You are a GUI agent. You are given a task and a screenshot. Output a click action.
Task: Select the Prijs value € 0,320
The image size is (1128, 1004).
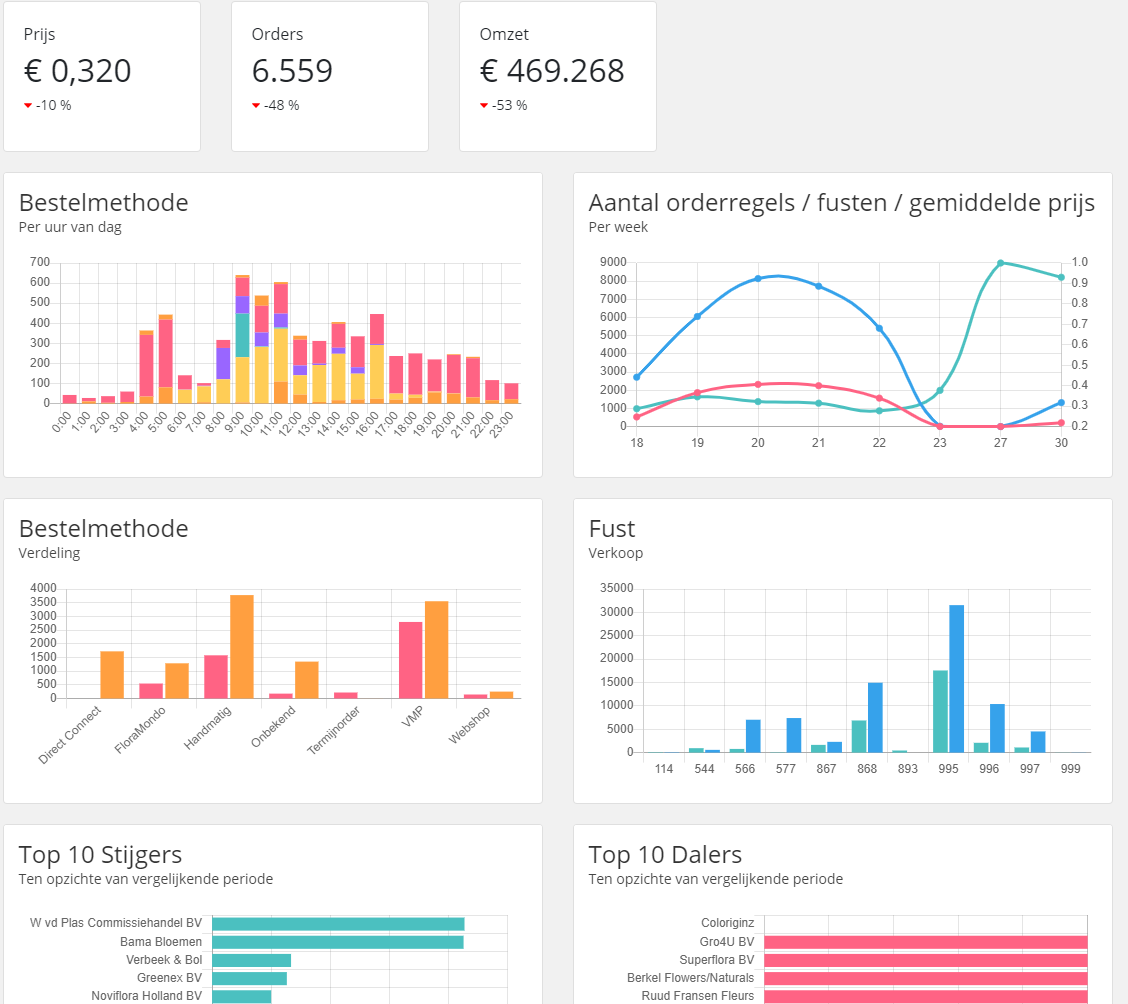tap(78, 70)
